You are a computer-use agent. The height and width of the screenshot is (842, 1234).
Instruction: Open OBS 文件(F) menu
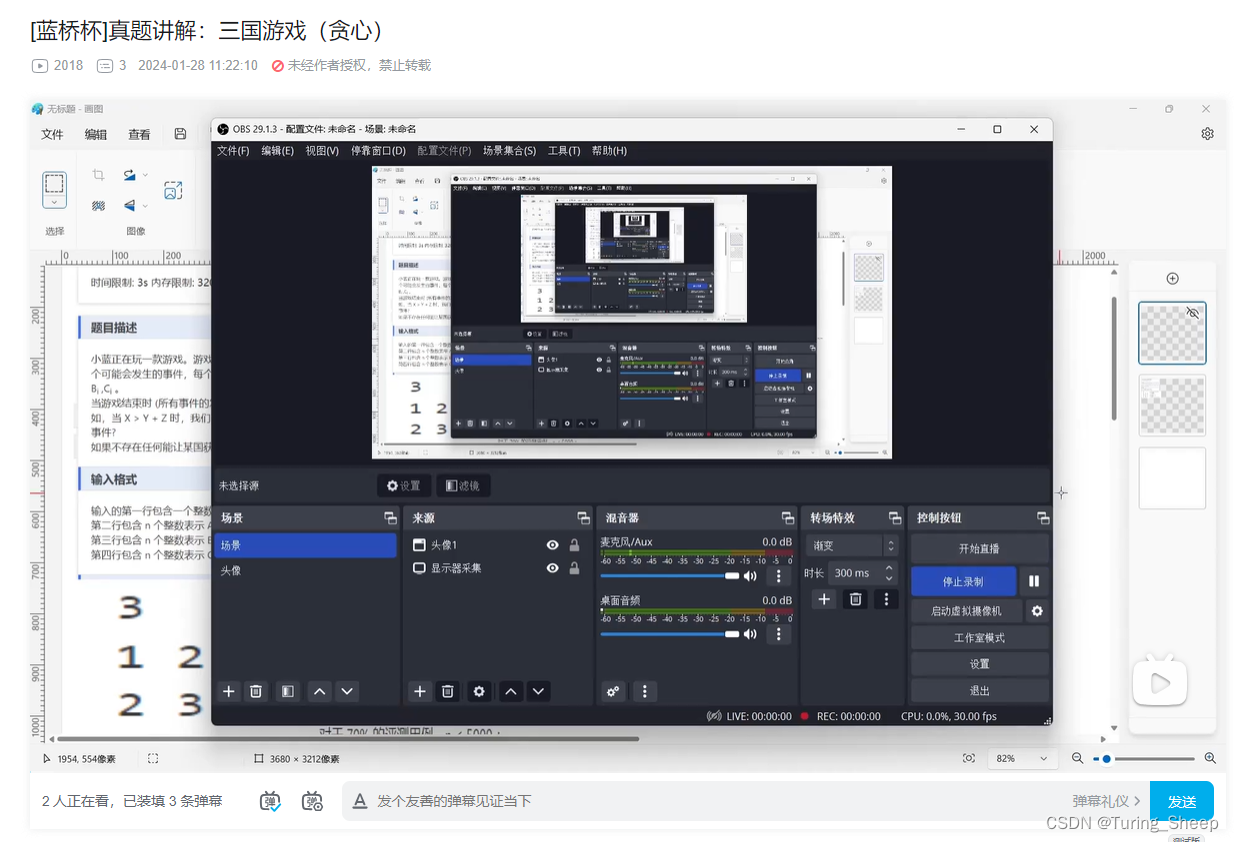point(233,151)
